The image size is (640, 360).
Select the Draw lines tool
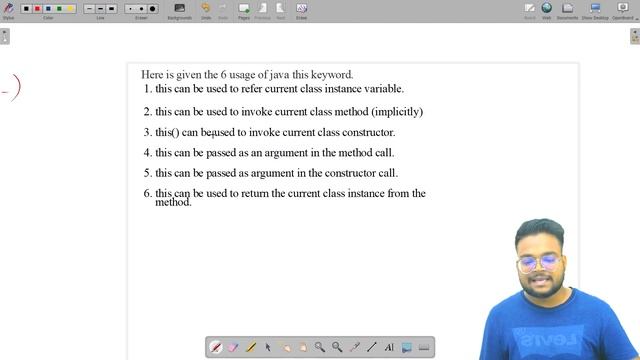(371, 347)
